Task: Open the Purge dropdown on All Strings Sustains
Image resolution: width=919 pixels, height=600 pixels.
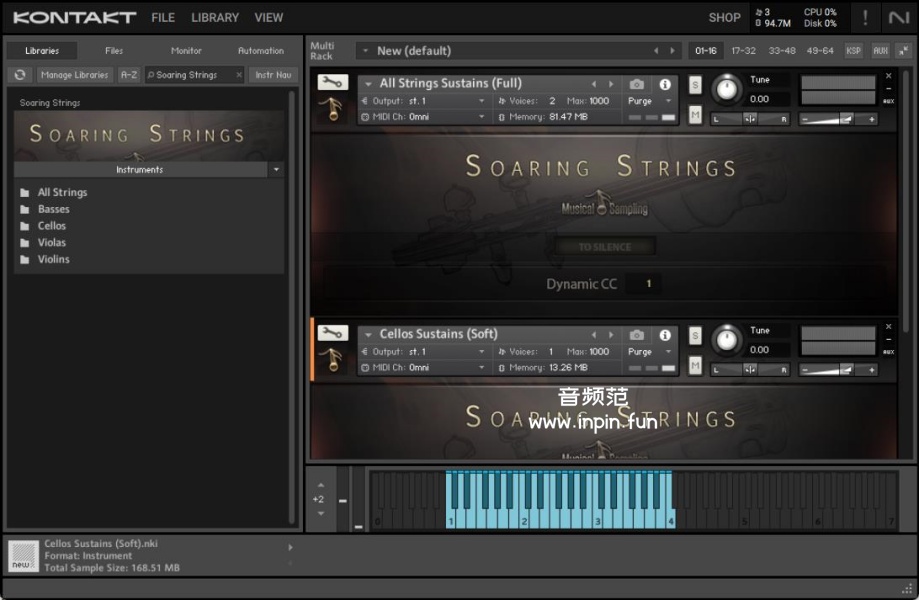Action: pos(649,101)
